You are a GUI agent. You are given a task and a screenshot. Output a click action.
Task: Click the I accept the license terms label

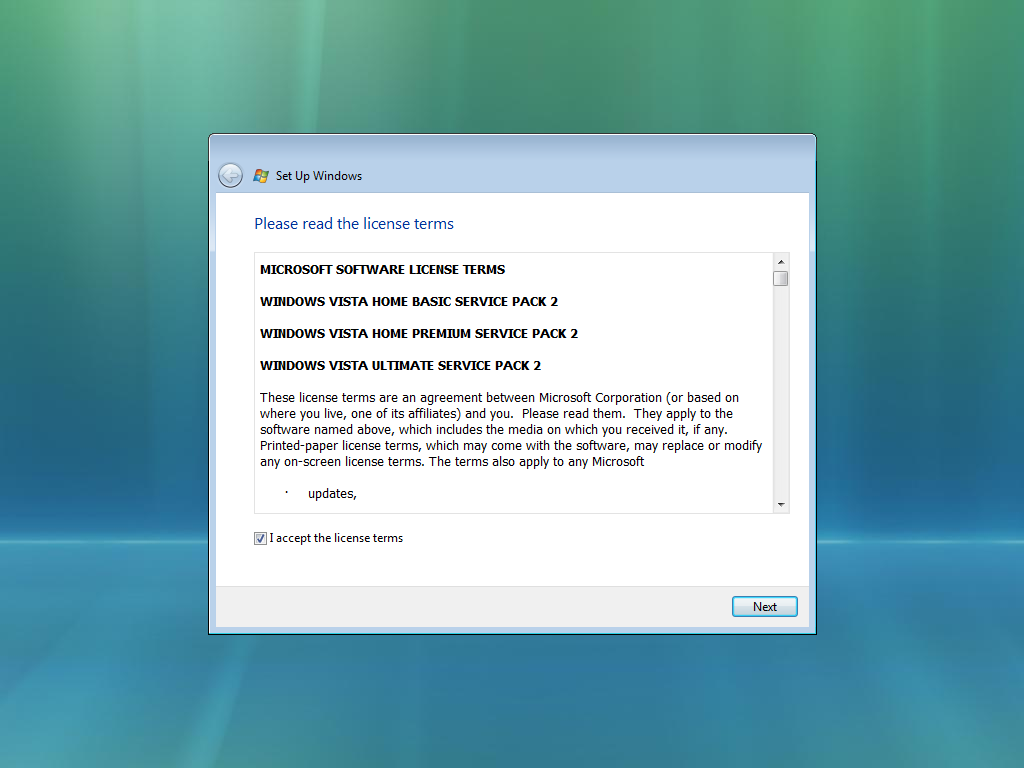click(x=336, y=538)
